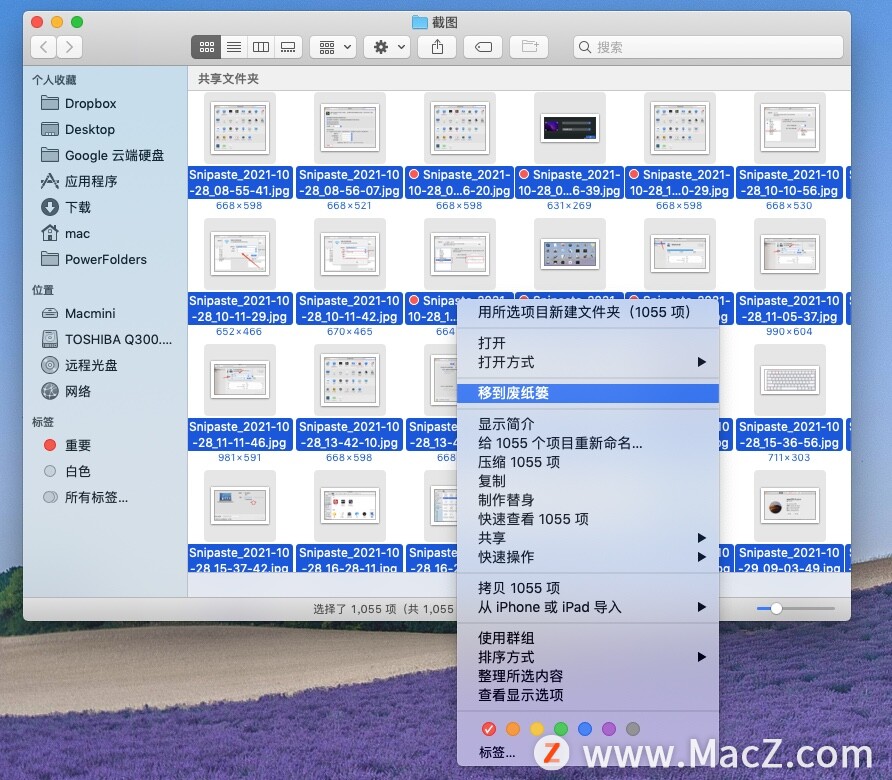The image size is (892, 780).
Task: Switch to gallery view in toolbar
Action: 288,47
